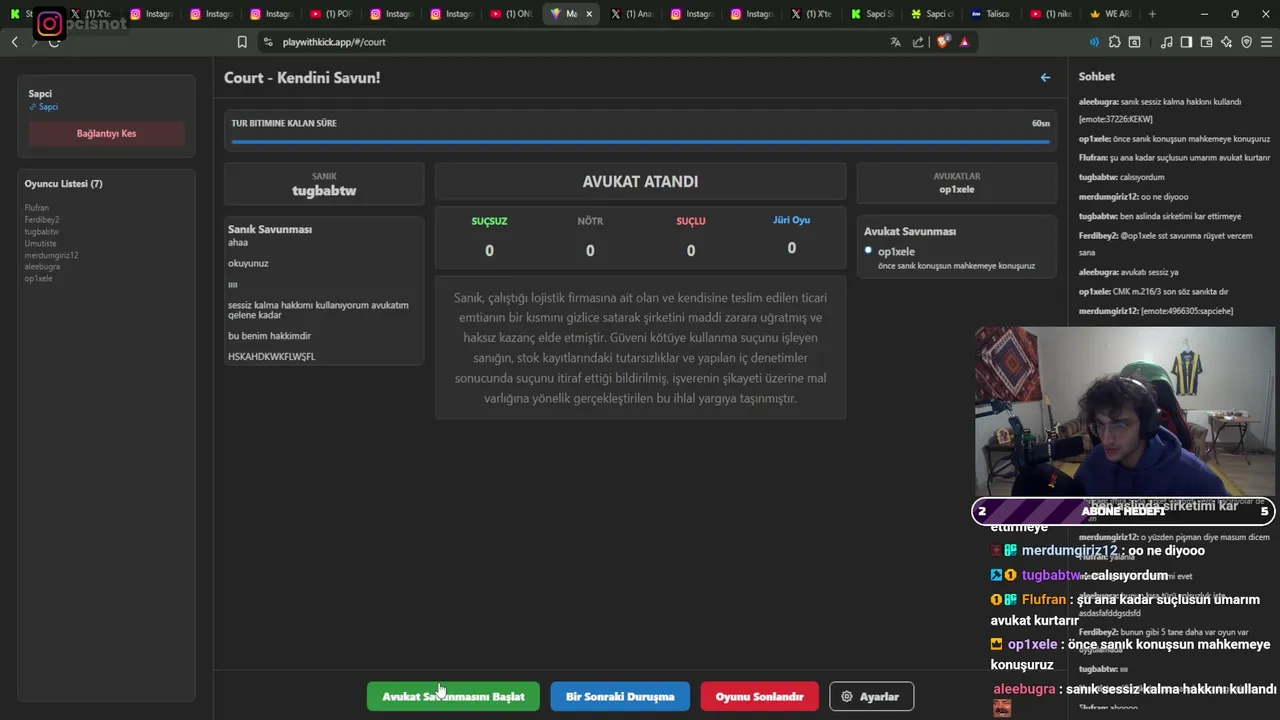Click the link icon beside Sapci
Viewport: 1280px width, 720px height.
click(32, 107)
